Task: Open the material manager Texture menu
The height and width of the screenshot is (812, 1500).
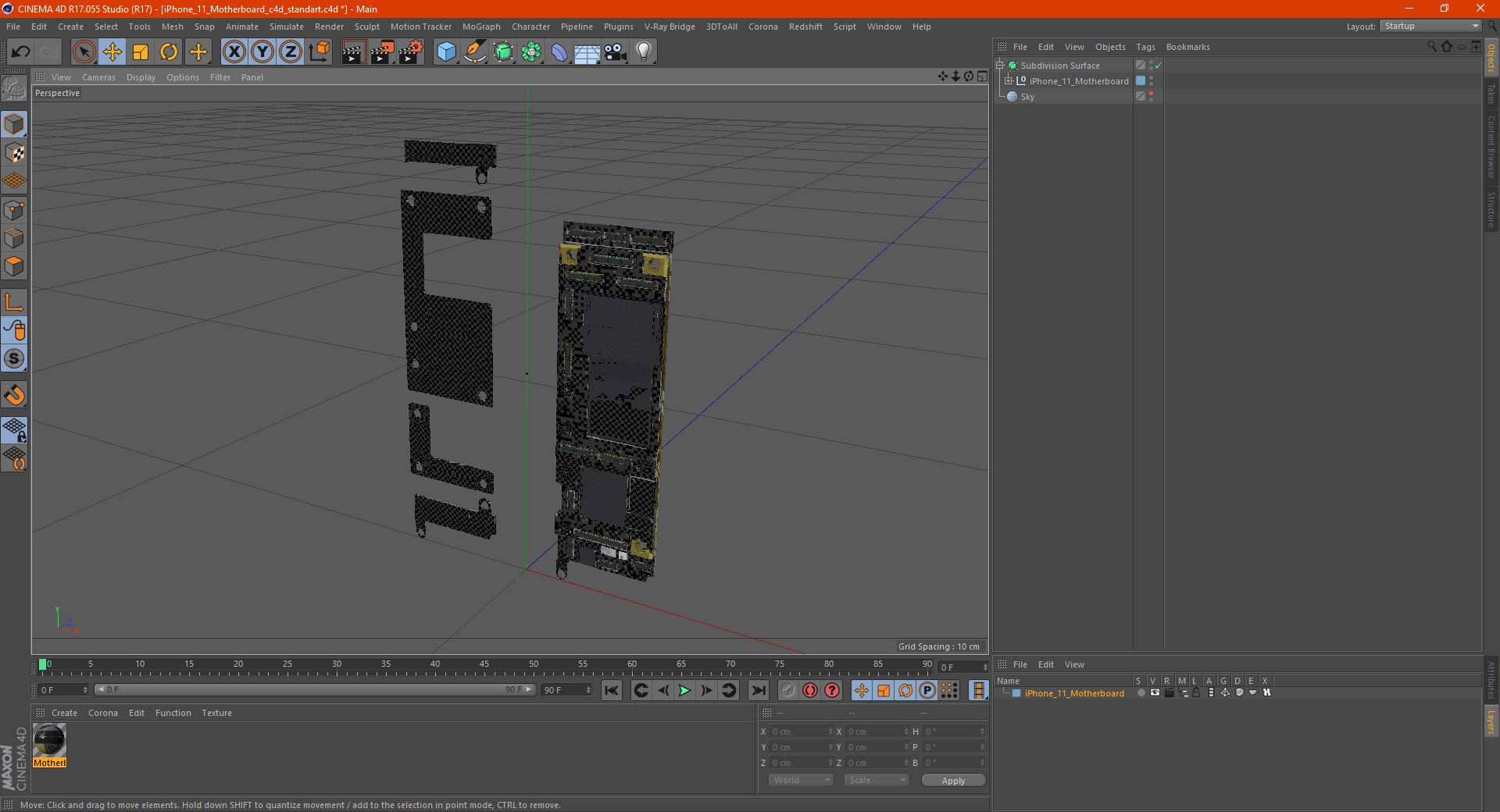Action: [x=216, y=713]
